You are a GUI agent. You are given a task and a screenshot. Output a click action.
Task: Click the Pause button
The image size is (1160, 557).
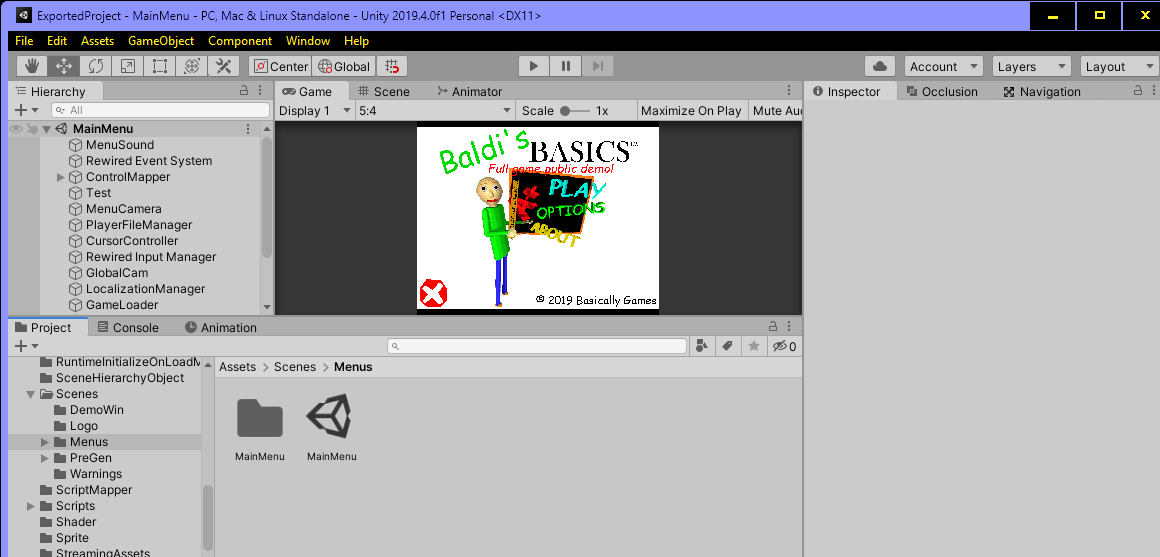pos(566,66)
